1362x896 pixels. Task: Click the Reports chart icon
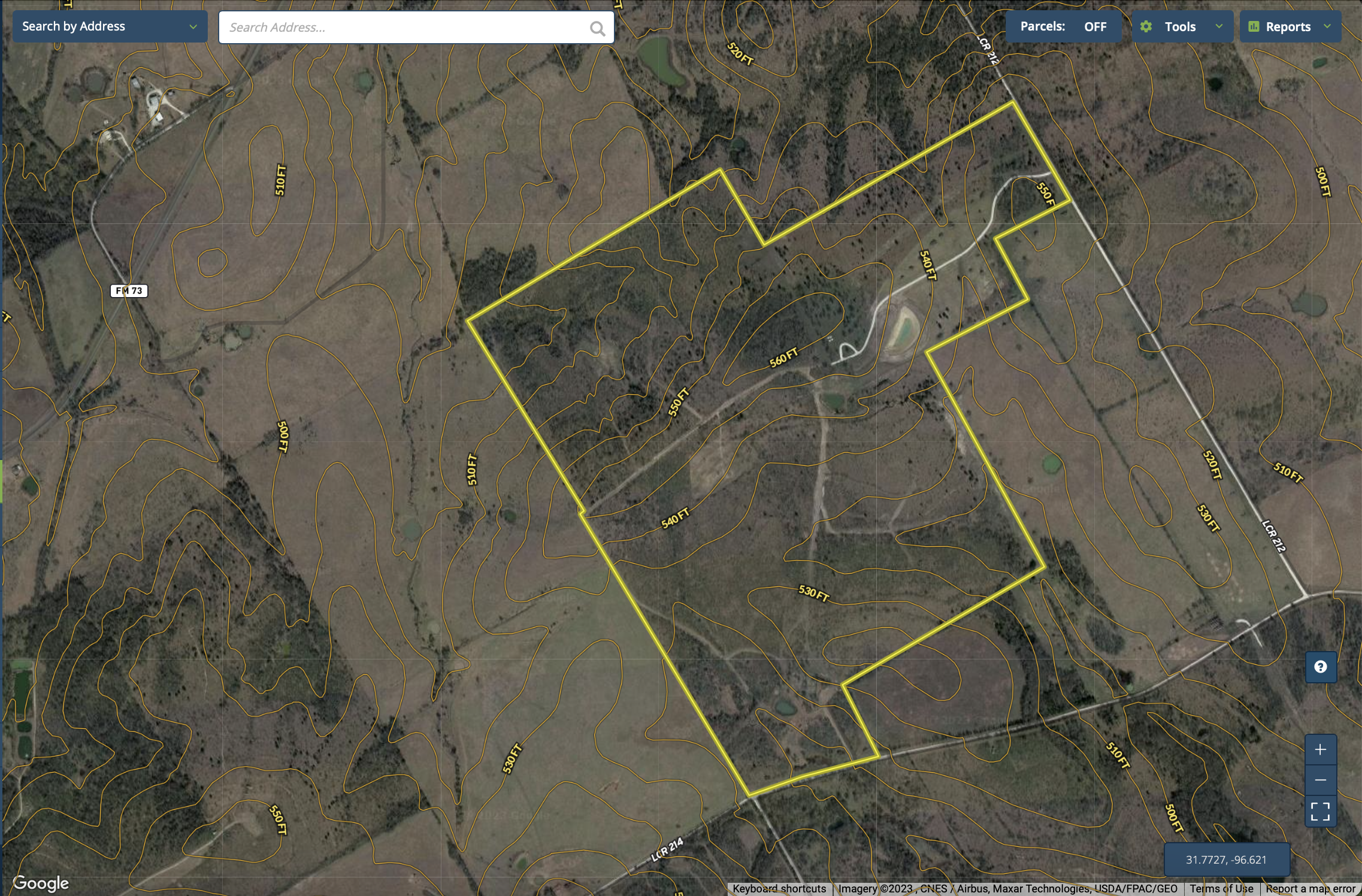click(1254, 26)
